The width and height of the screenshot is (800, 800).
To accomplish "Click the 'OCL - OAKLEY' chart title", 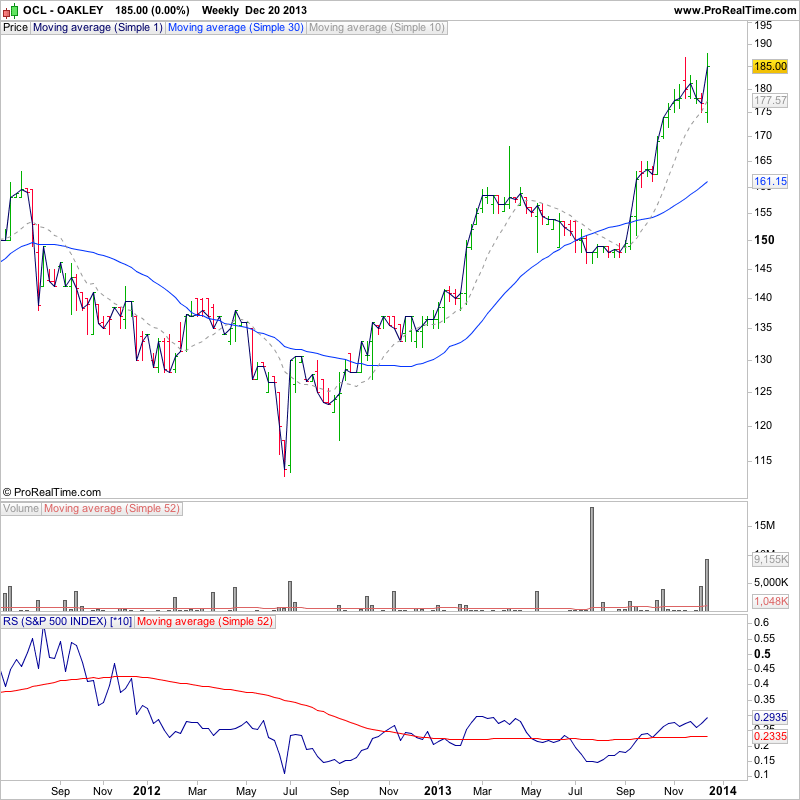I will pyautogui.click(x=63, y=10).
